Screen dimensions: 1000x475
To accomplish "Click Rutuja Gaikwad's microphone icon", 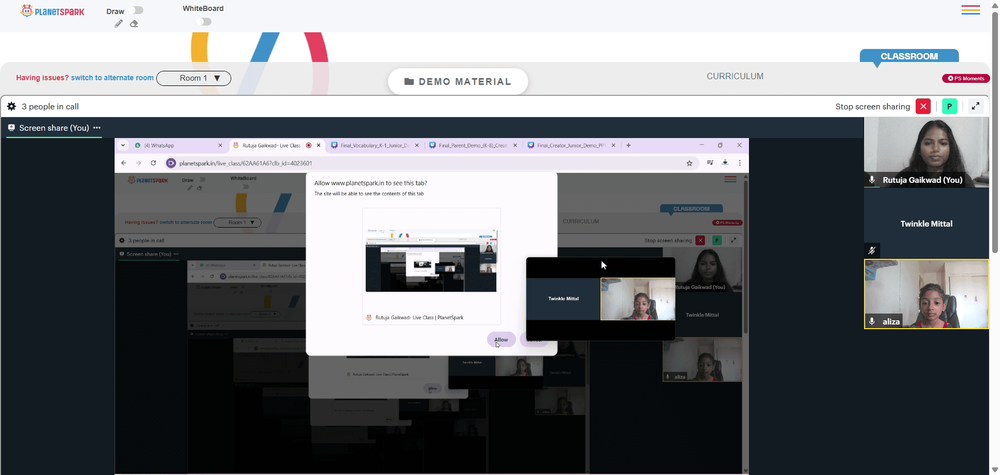I will coord(872,180).
